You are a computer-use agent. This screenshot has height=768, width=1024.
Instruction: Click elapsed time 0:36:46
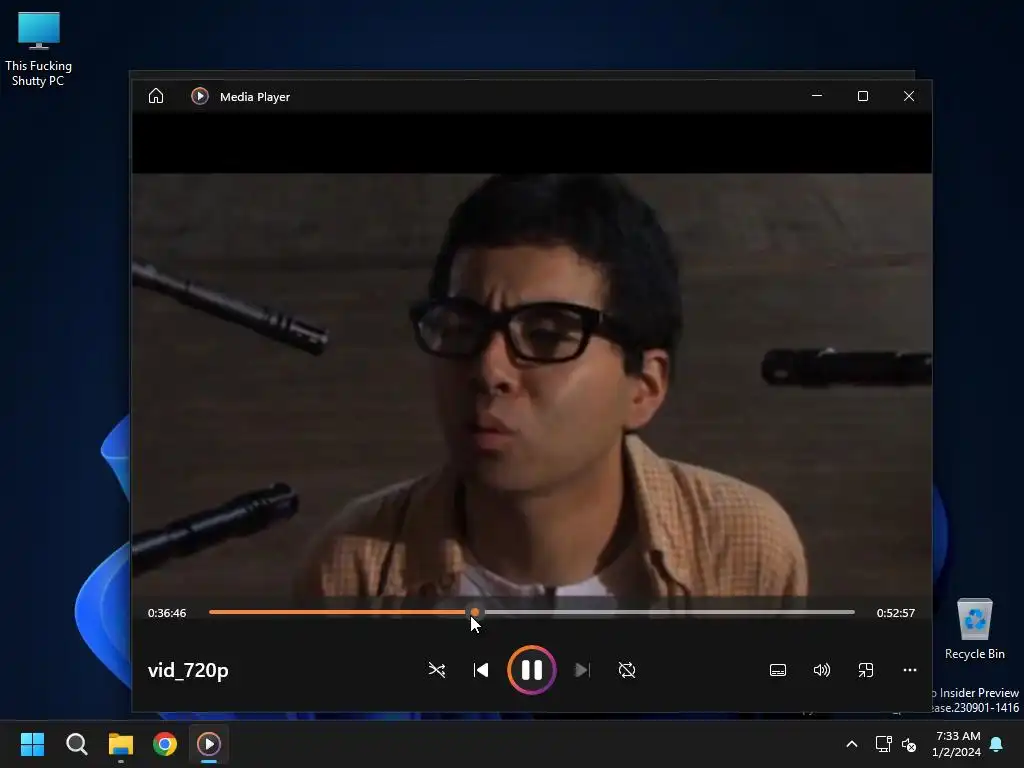coord(167,613)
